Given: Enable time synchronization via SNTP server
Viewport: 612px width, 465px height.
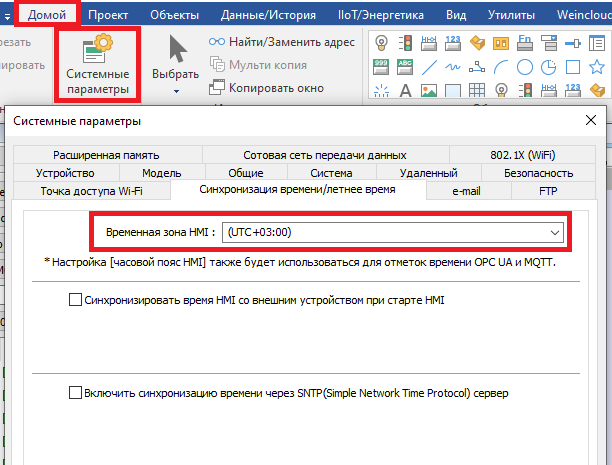Looking at the screenshot, I should 75,393.
